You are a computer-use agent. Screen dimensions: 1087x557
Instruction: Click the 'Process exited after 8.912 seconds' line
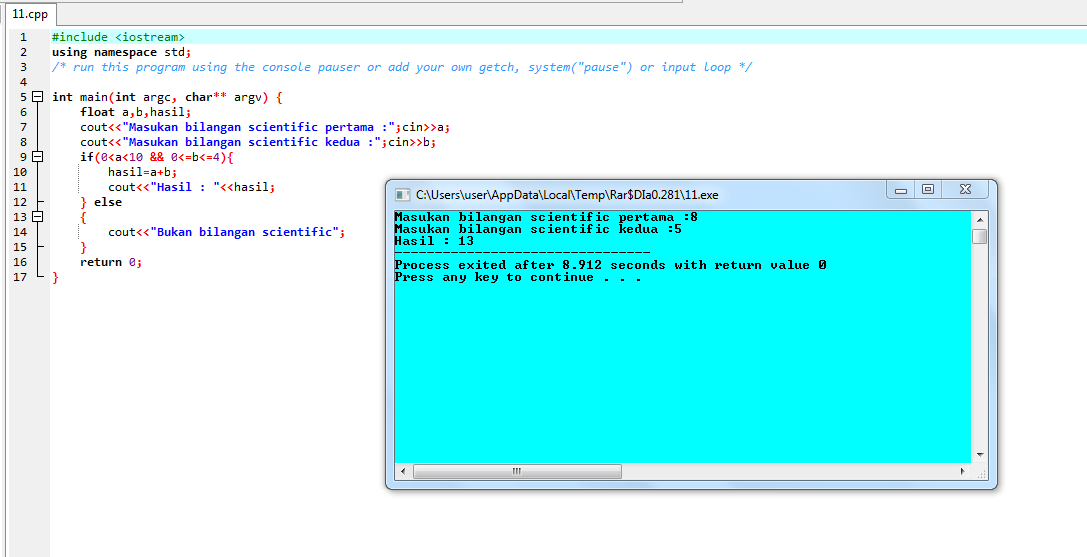tap(610, 265)
